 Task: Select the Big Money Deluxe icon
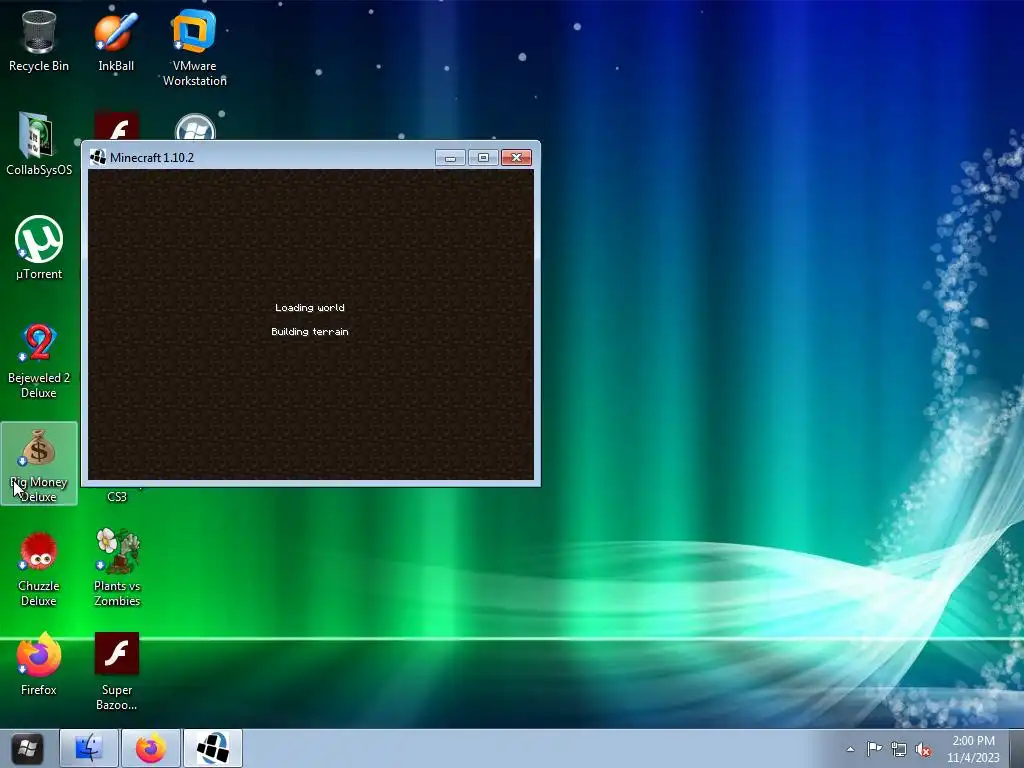39,464
